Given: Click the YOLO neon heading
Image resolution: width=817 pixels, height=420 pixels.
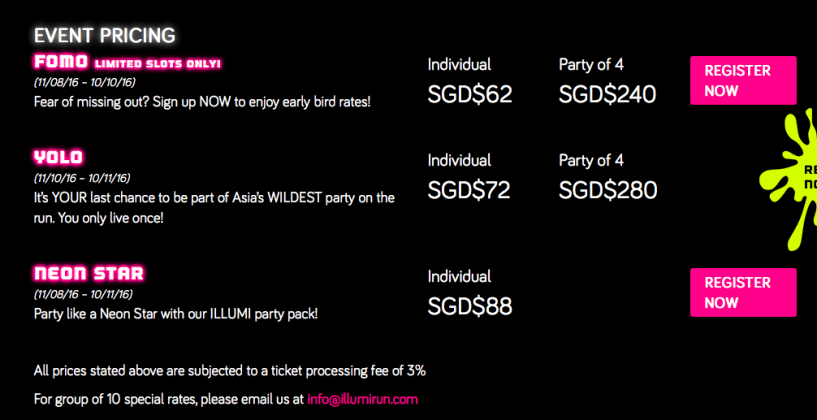Looking at the screenshot, I should [58, 158].
